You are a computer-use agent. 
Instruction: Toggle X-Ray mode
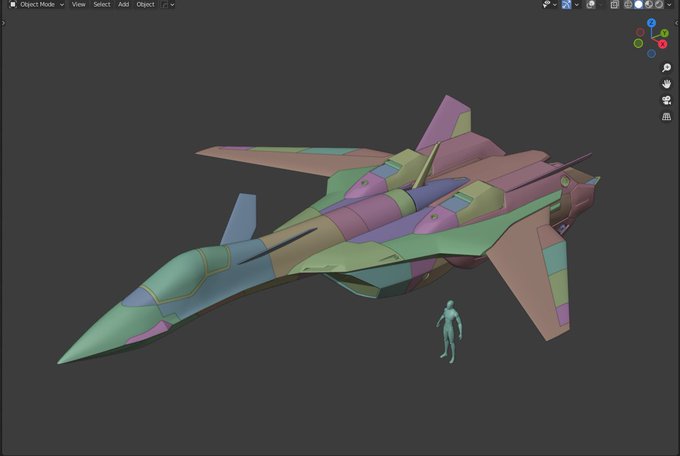click(615, 4)
